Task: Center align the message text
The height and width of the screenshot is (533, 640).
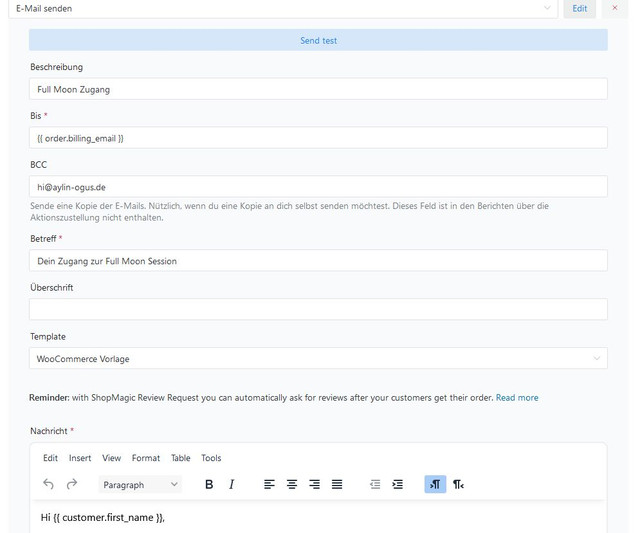Action: tap(292, 484)
